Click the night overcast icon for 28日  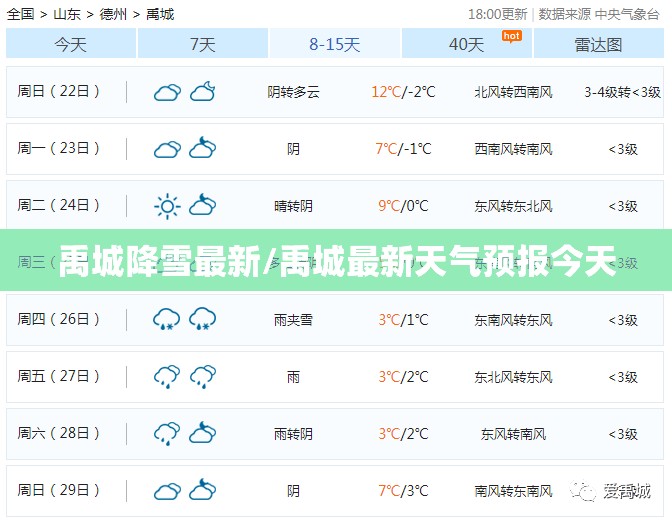point(203,433)
